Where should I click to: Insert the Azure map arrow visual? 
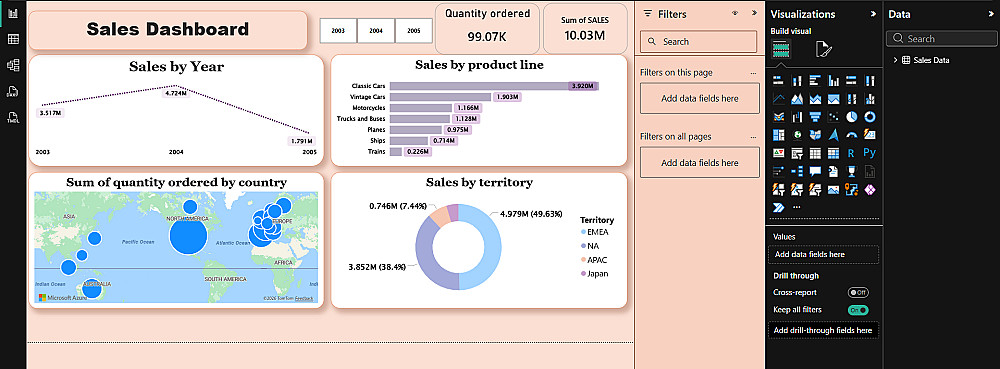pos(833,135)
